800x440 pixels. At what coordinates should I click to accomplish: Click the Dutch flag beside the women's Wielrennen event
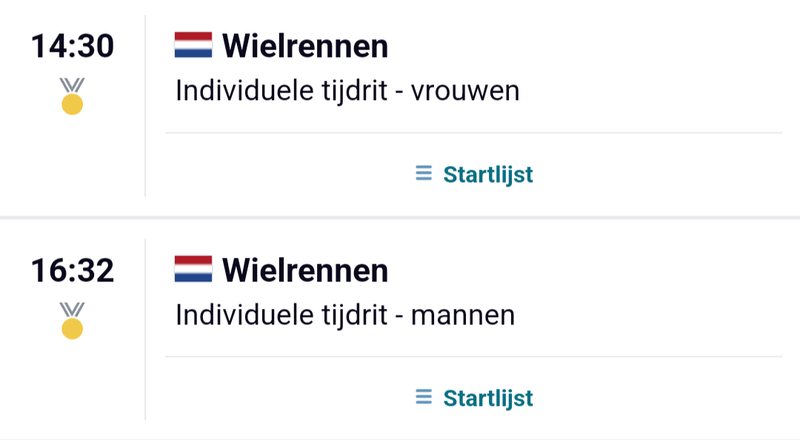pyautogui.click(x=193, y=46)
